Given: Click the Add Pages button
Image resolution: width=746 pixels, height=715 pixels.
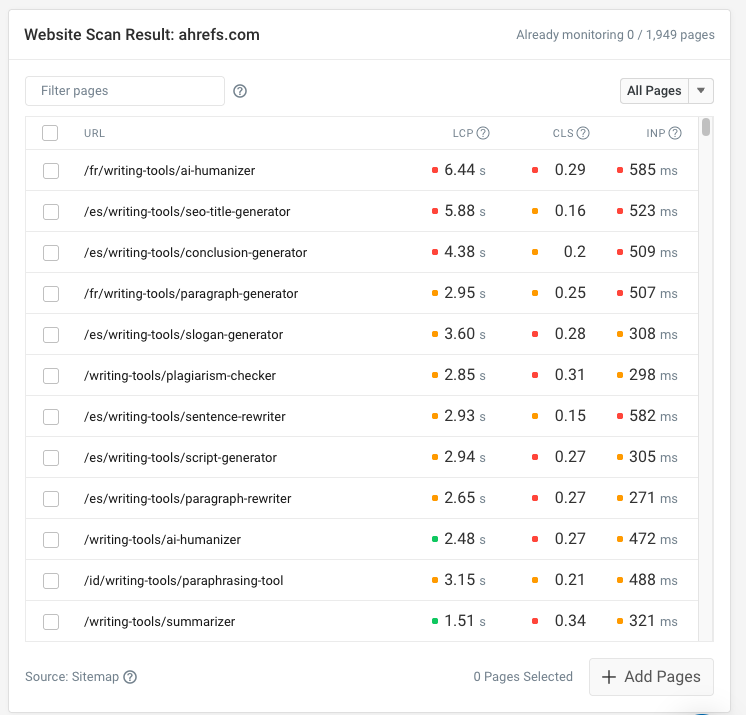Looking at the screenshot, I should 651,676.
